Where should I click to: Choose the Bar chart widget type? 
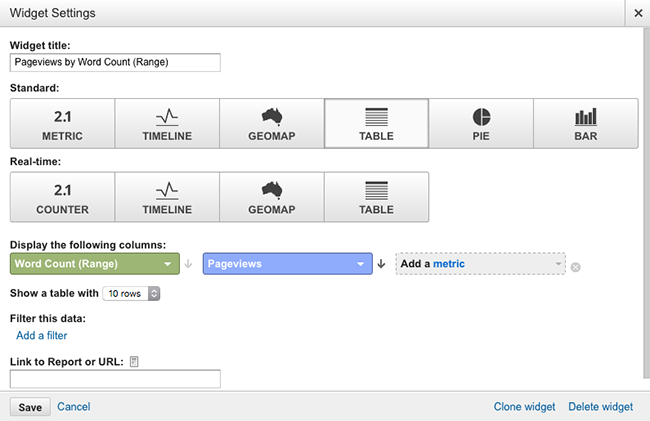pyautogui.click(x=586, y=123)
